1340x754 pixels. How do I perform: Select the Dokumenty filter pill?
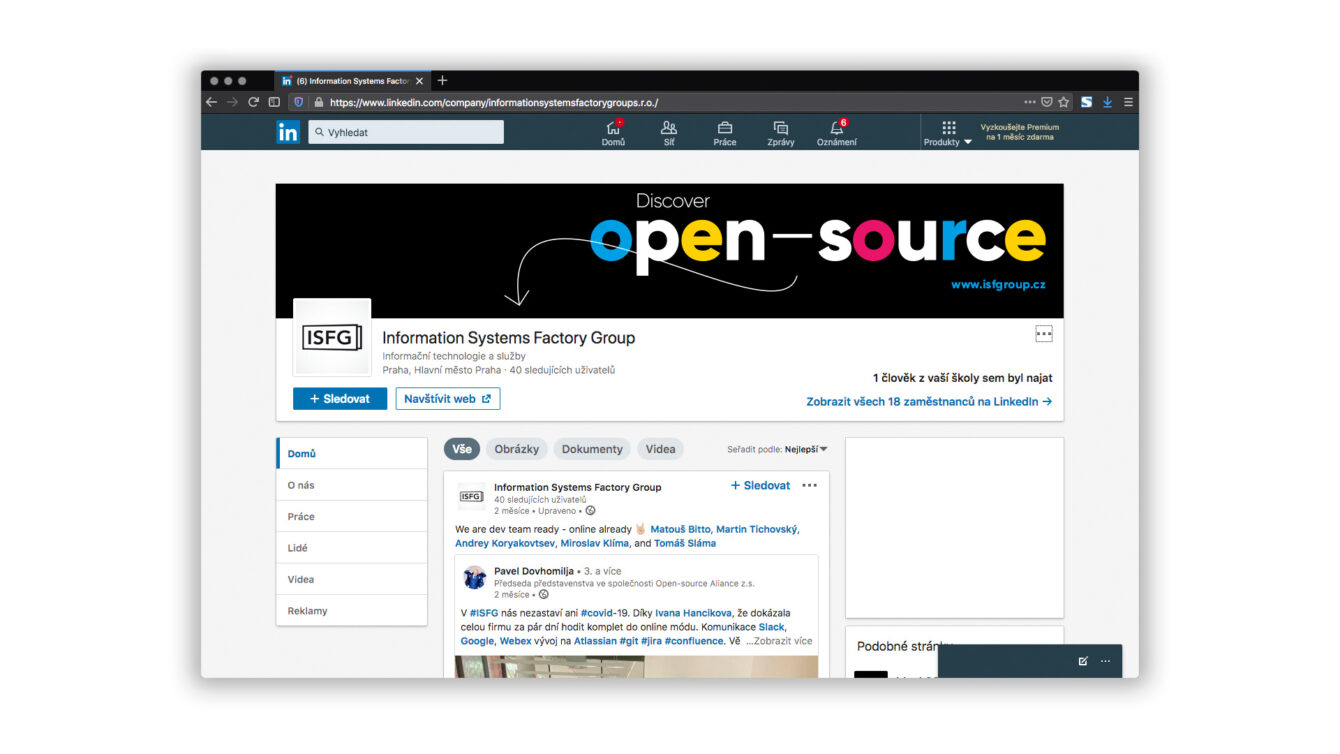click(592, 449)
